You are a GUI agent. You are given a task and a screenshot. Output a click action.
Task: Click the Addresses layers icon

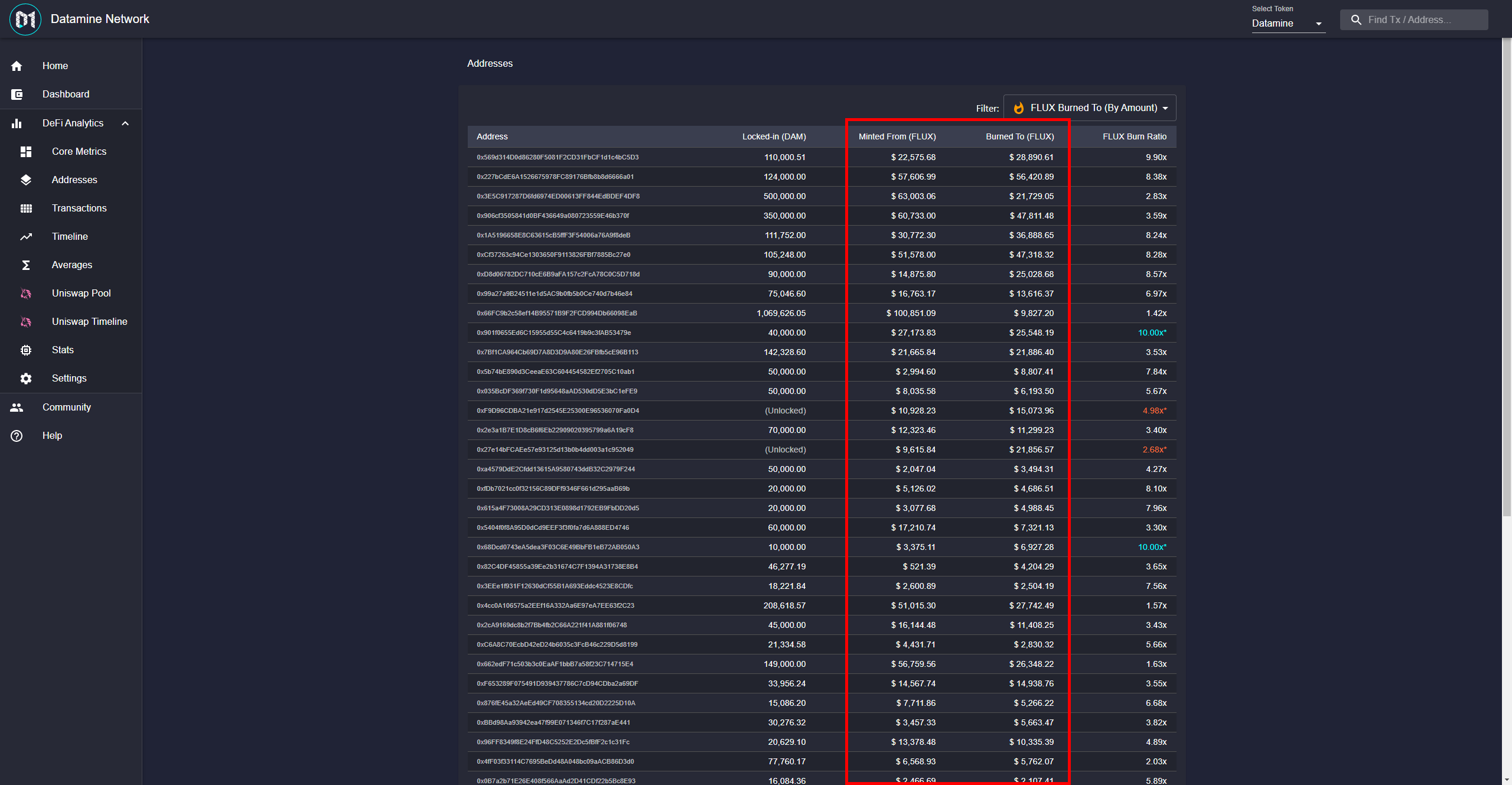26,180
